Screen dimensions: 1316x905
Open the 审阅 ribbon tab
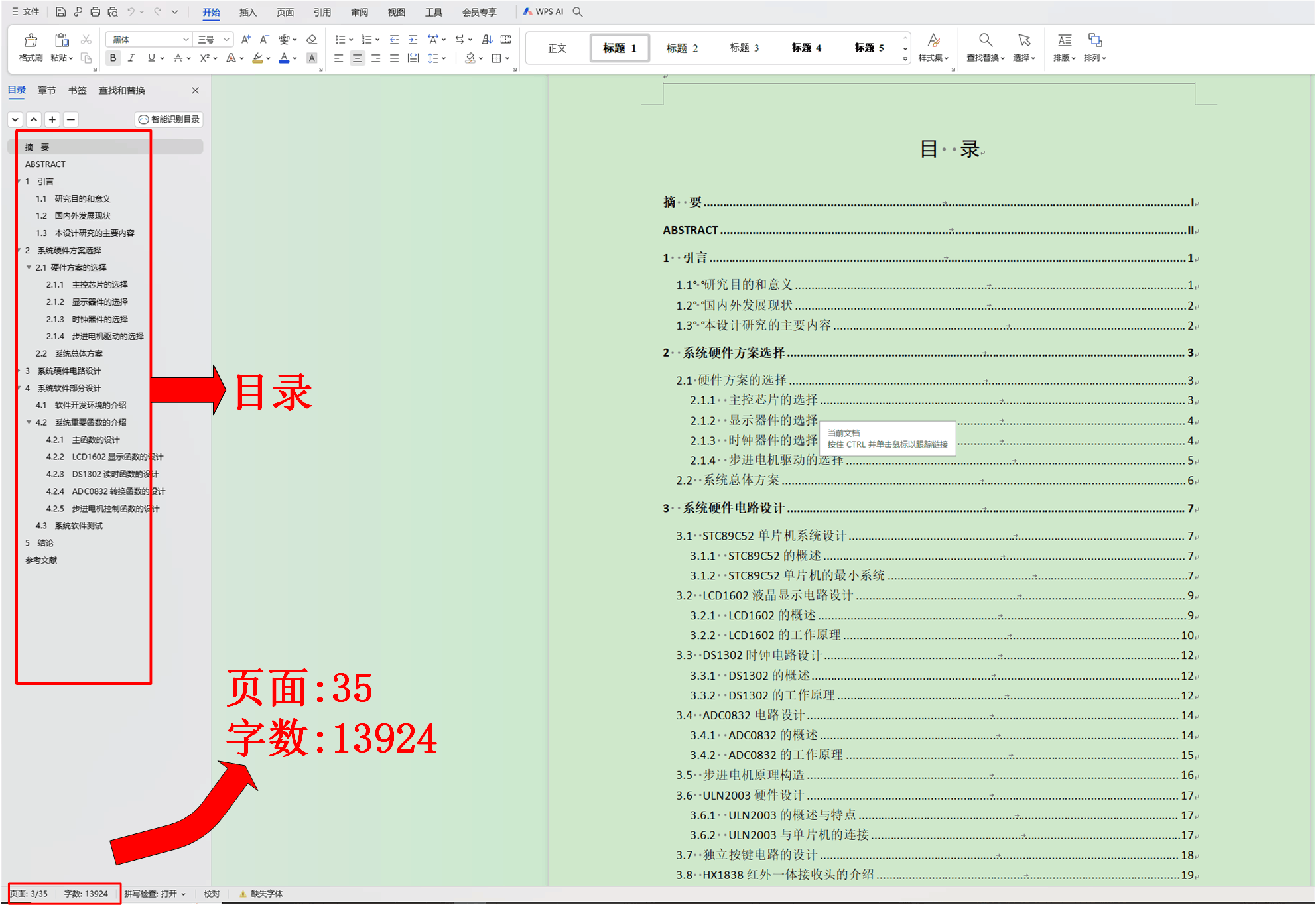[359, 11]
